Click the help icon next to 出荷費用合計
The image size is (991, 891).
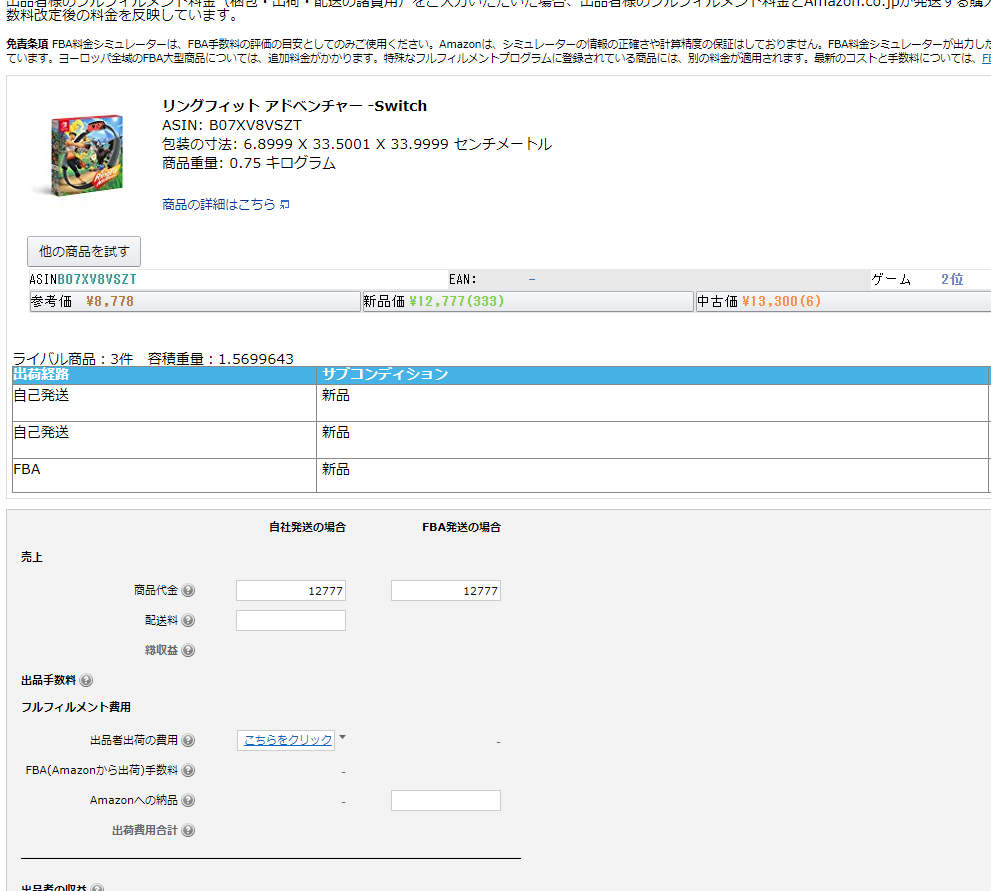point(188,830)
